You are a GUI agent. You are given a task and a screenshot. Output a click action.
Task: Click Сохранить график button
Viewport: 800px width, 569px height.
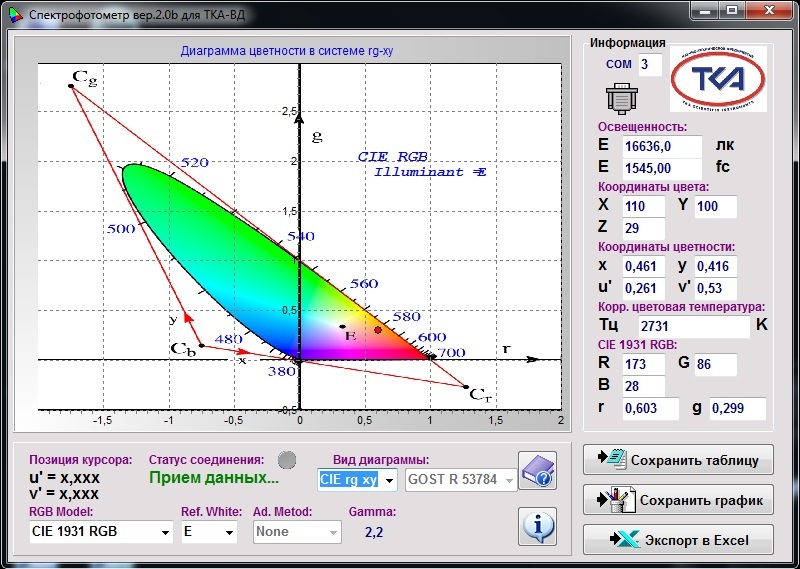(678, 499)
